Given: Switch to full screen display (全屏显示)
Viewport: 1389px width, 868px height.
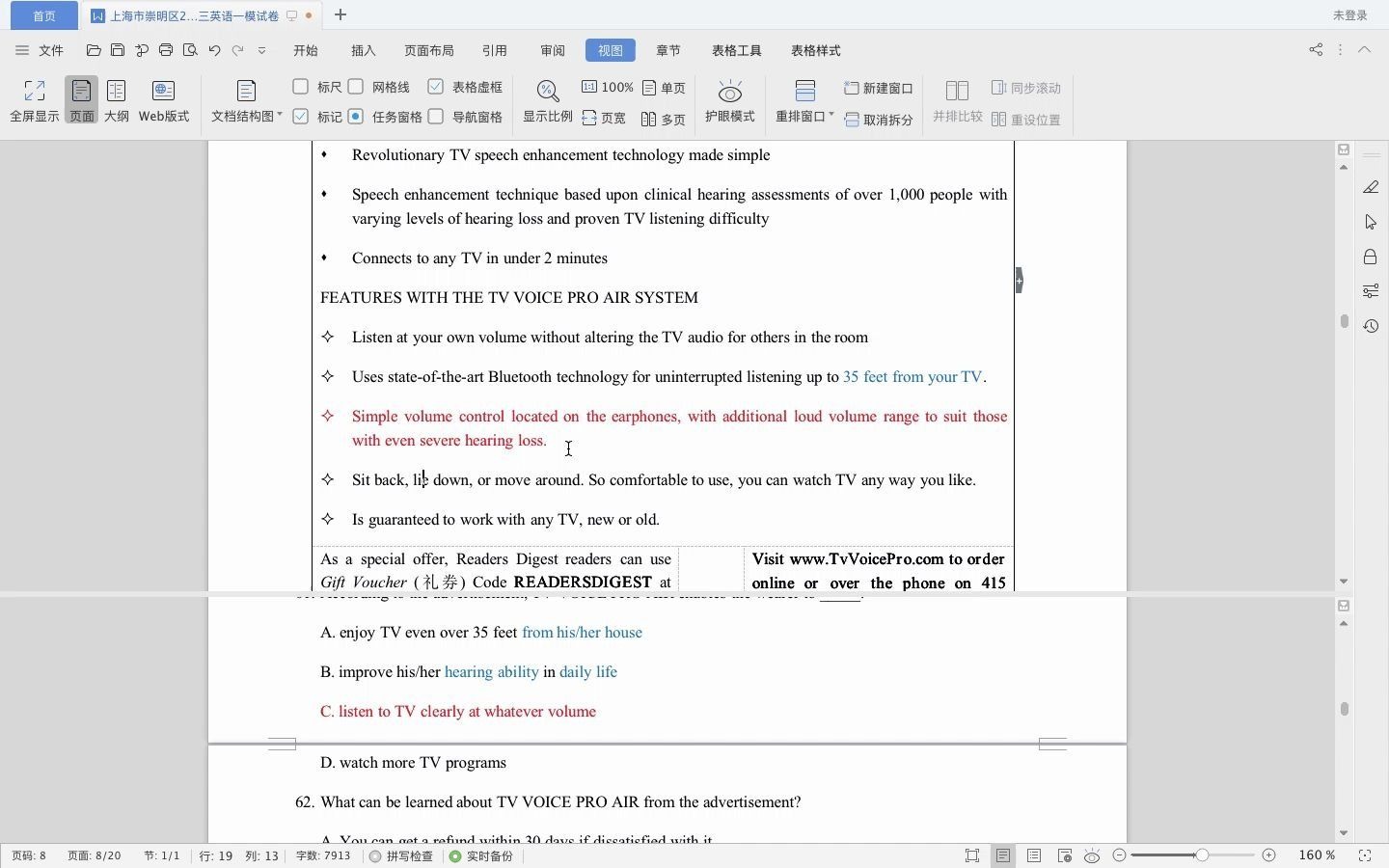Looking at the screenshot, I should point(35,101).
